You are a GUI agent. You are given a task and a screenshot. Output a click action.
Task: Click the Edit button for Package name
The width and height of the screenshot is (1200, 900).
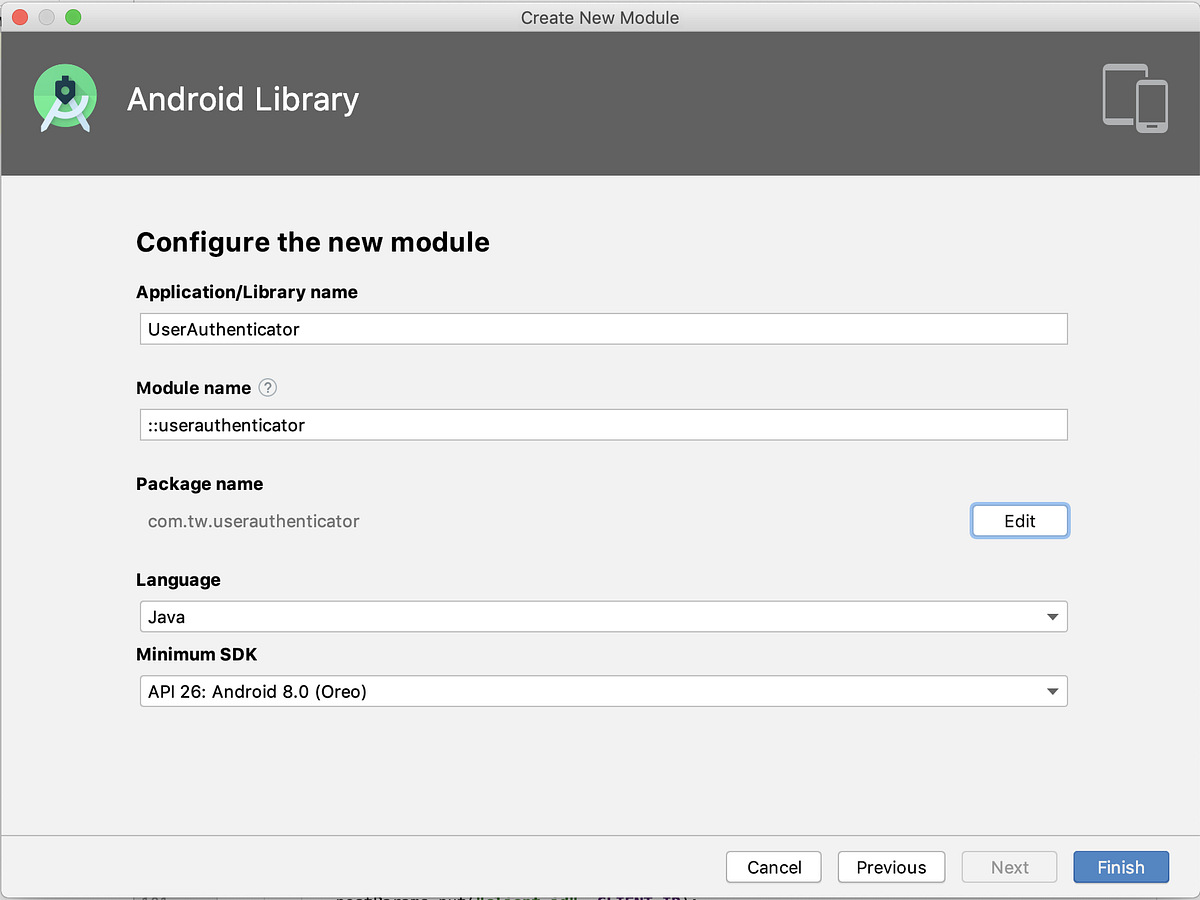[1019, 520]
